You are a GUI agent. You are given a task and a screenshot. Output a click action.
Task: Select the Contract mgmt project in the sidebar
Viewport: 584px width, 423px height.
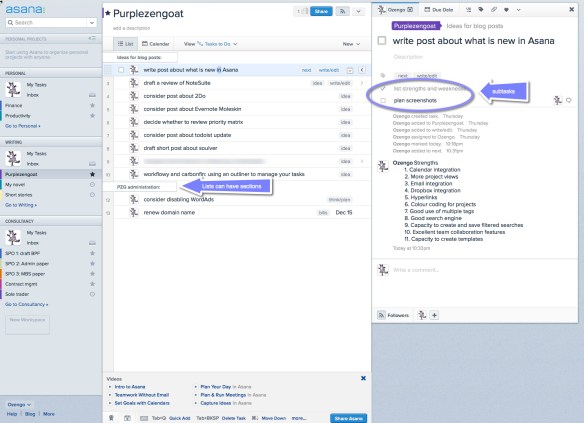(x=21, y=284)
